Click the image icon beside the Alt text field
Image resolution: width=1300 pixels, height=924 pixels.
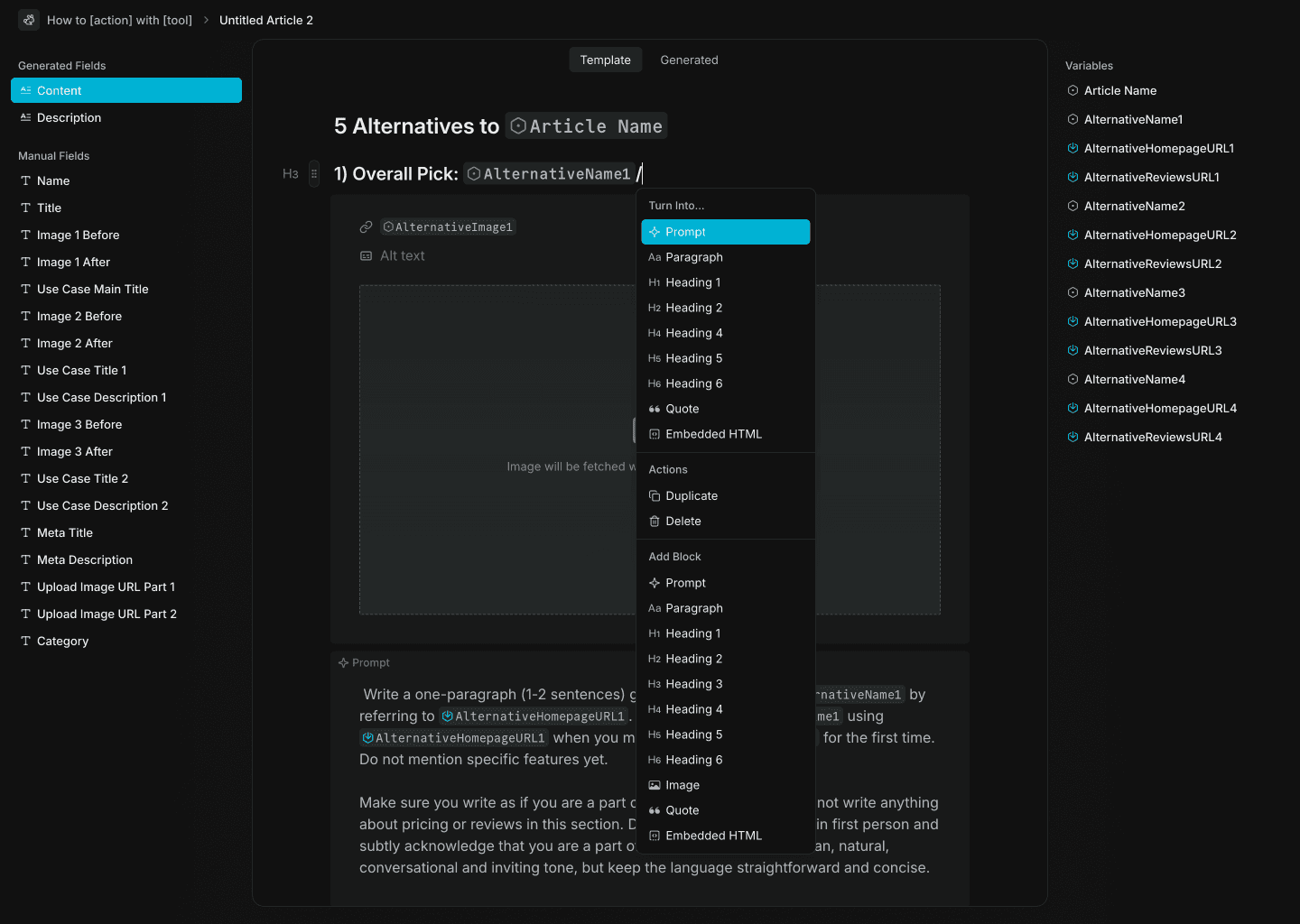(367, 255)
